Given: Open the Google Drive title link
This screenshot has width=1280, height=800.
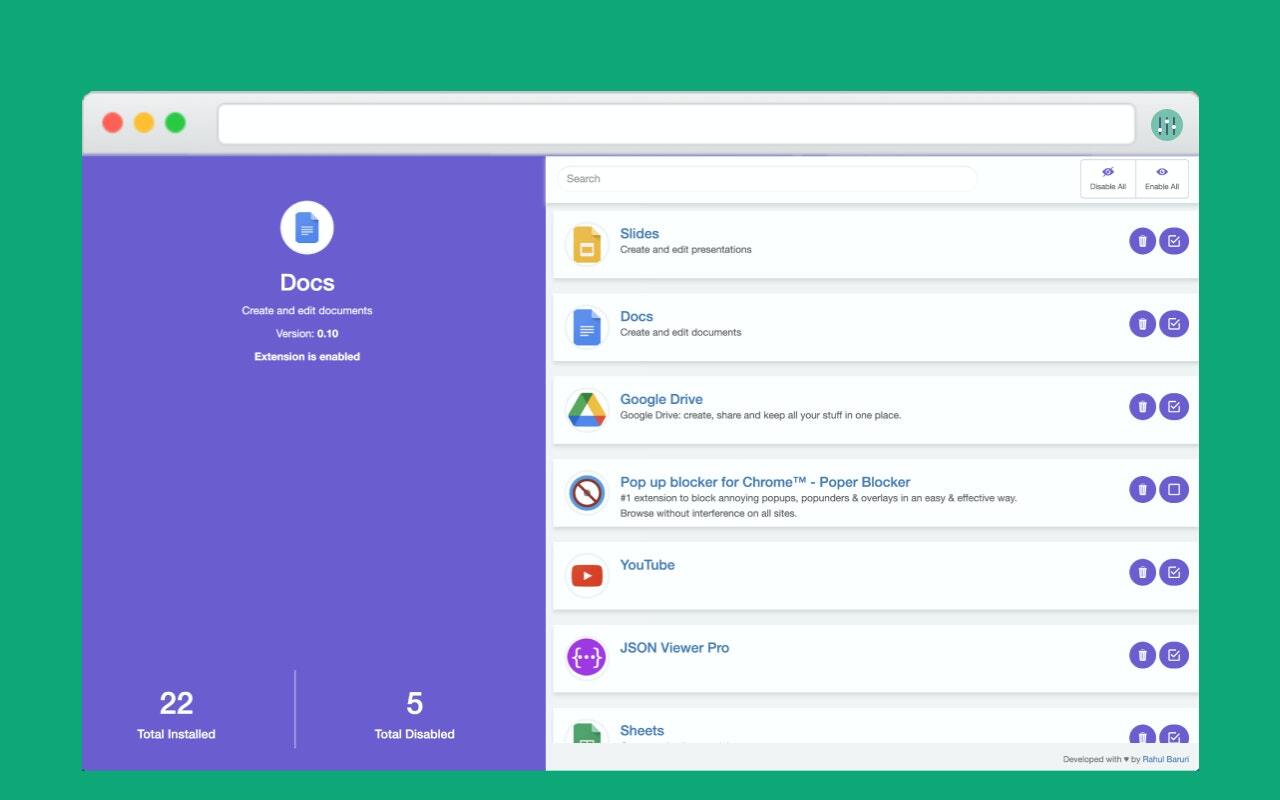Looking at the screenshot, I should point(661,399).
